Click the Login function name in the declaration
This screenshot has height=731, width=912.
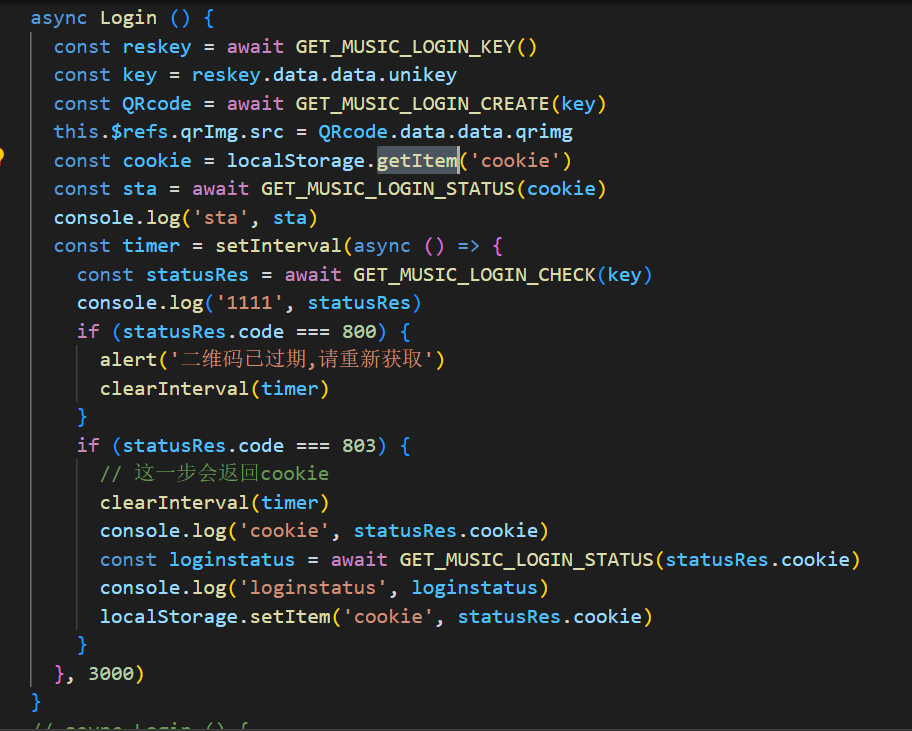129,18
